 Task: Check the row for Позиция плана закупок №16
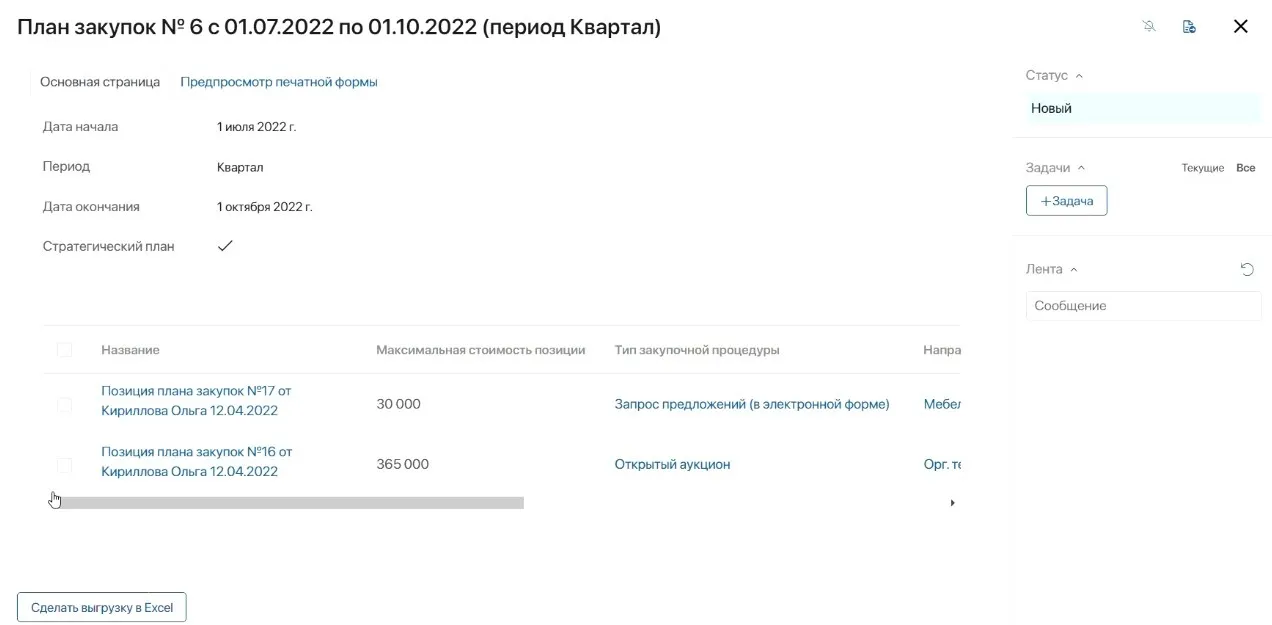click(x=64, y=464)
